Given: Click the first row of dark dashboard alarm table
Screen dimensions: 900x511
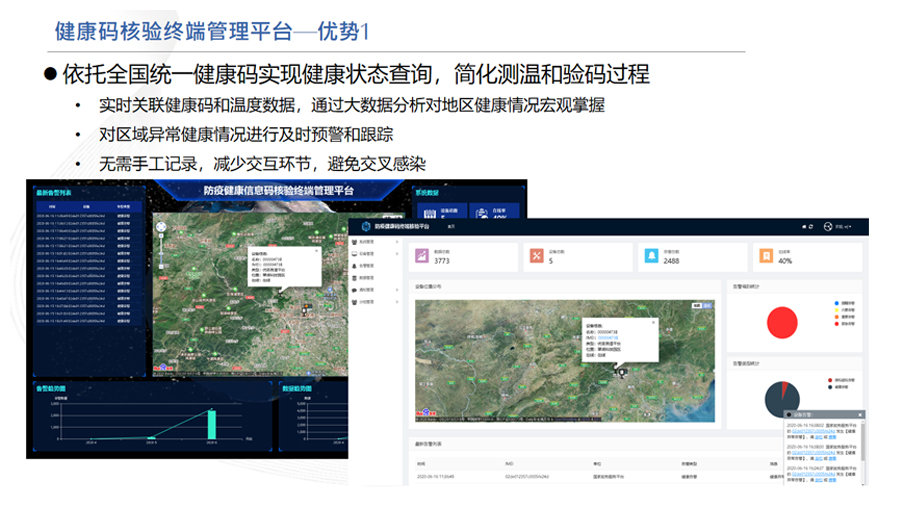Looking at the screenshot, I should (x=86, y=216).
